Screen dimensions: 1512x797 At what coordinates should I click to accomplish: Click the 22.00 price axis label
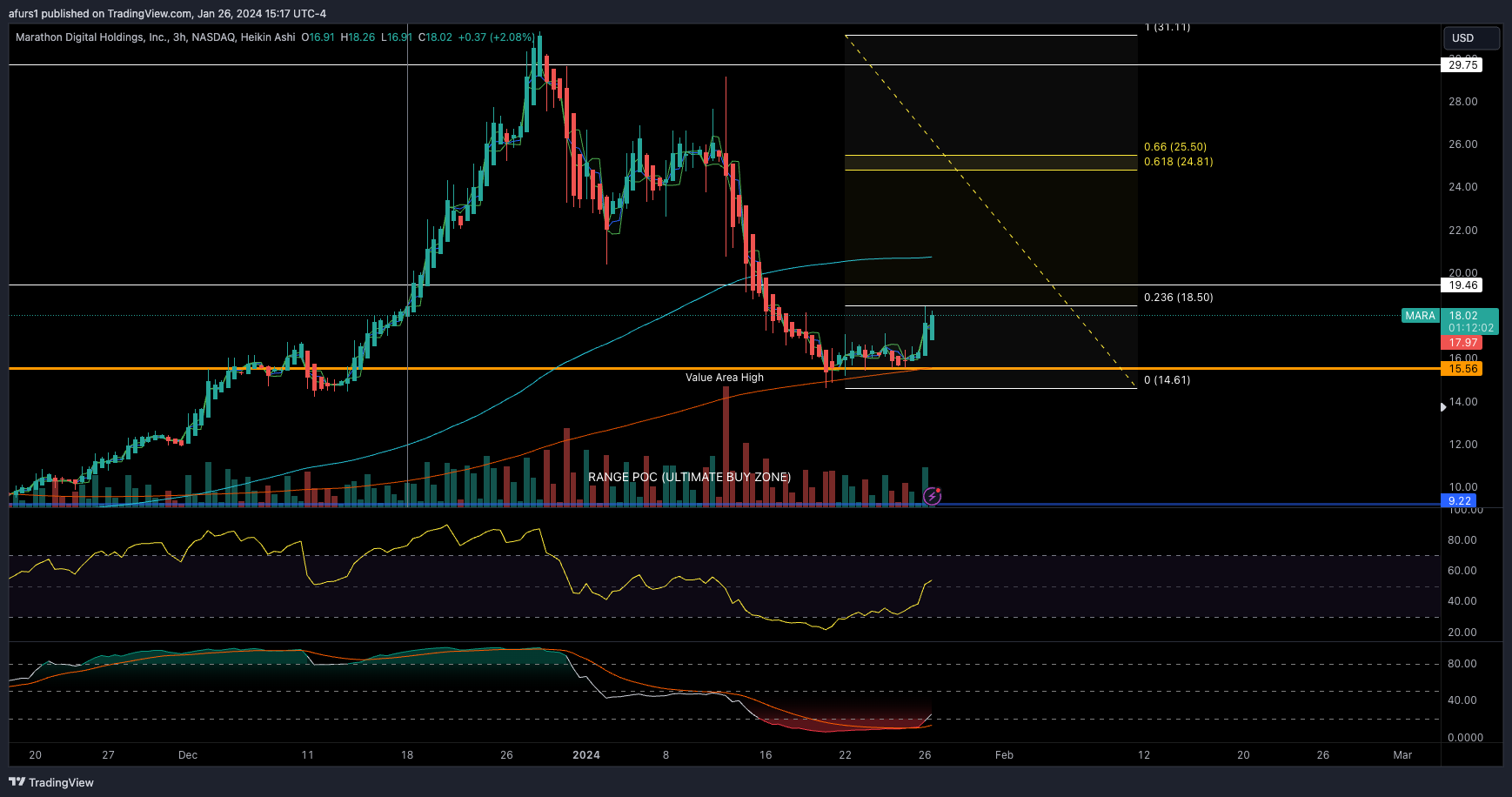pos(1463,231)
